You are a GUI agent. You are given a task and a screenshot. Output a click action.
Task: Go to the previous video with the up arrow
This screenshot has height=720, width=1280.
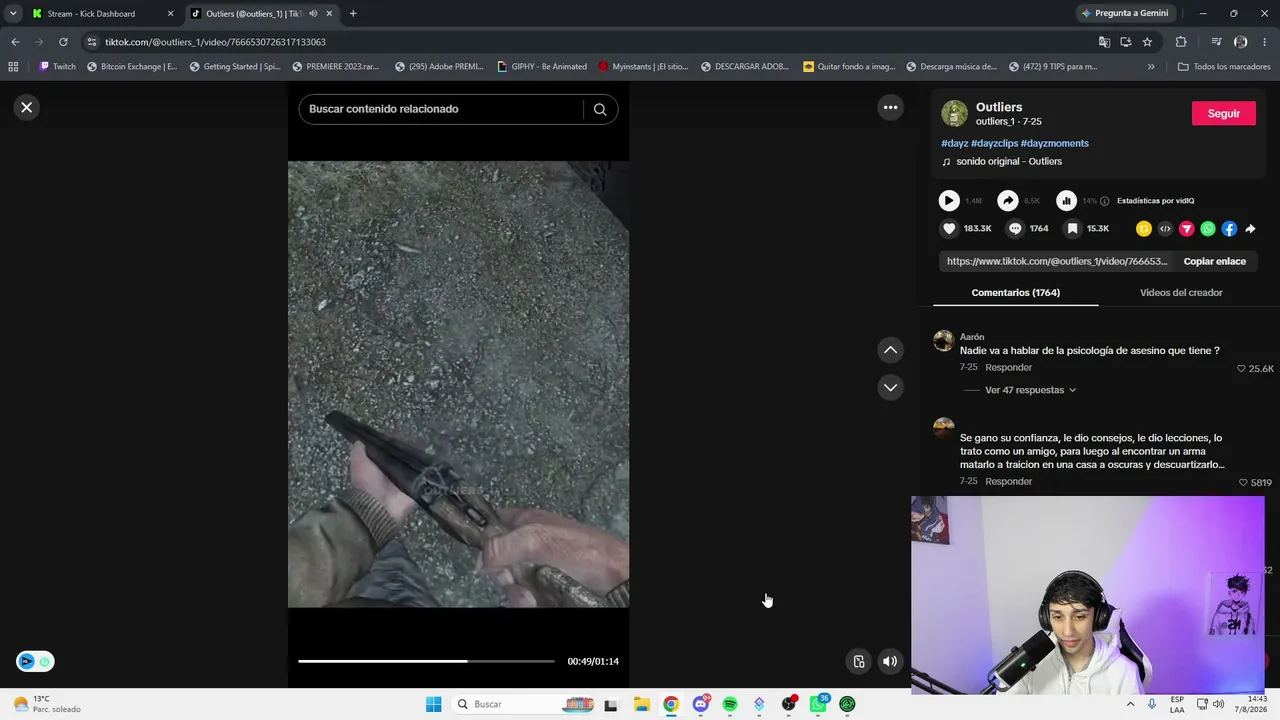click(890, 350)
